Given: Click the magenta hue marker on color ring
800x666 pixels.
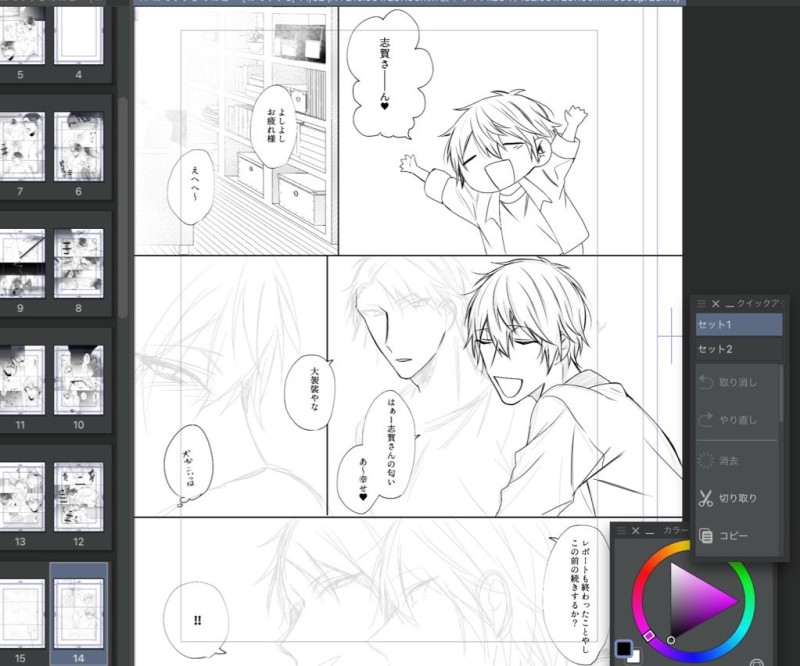Looking at the screenshot, I should tap(649, 635).
